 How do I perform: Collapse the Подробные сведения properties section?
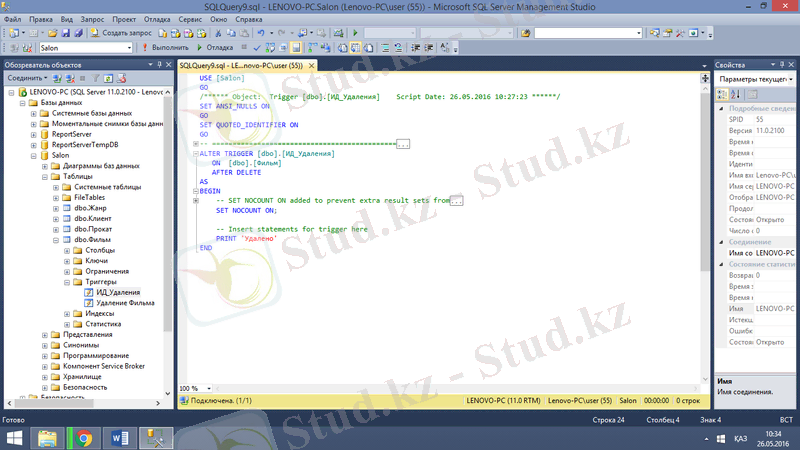(x=721, y=109)
